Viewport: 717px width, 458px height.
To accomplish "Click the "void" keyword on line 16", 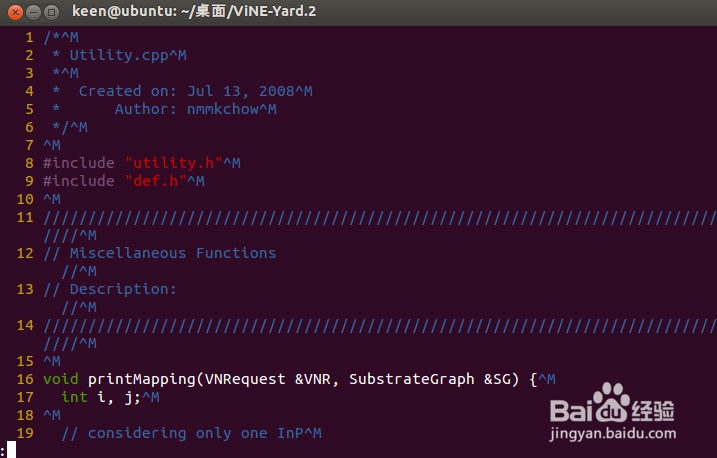I will [61, 379].
